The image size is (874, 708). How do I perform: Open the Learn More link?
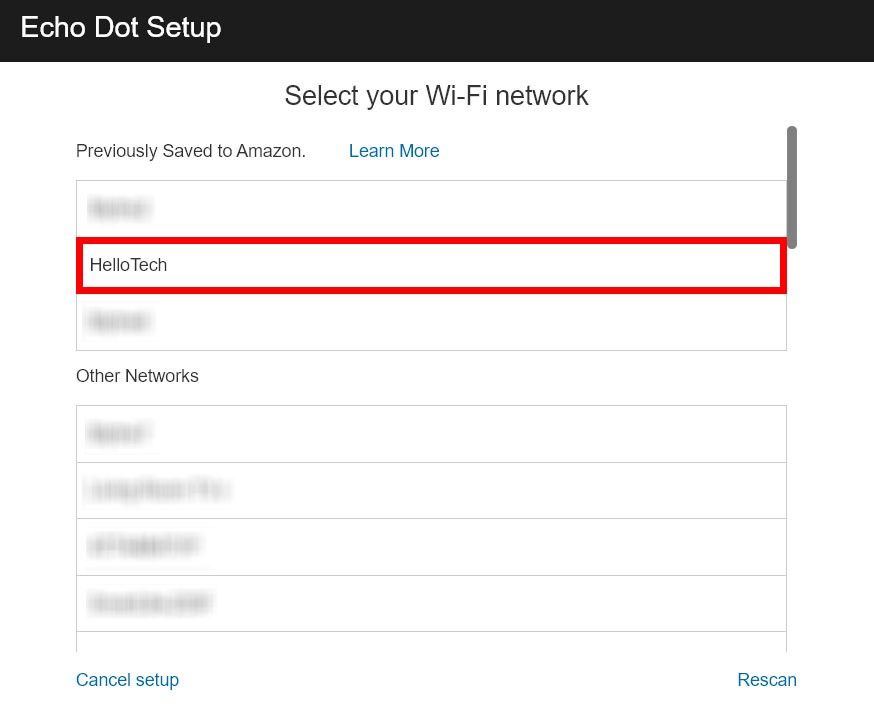click(393, 151)
